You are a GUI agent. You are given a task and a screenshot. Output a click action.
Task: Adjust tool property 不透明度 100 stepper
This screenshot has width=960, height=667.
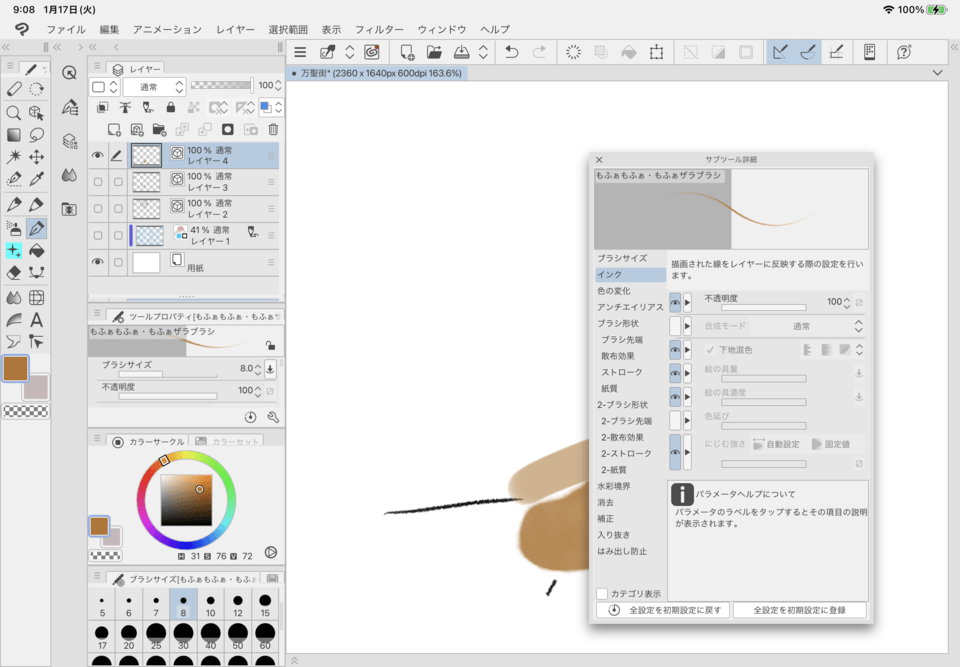pyautogui.click(x=258, y=391)
